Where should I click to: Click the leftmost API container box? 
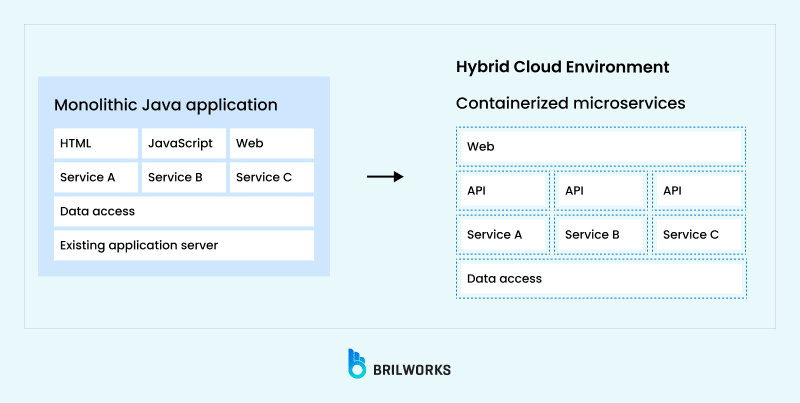point(503,190)
